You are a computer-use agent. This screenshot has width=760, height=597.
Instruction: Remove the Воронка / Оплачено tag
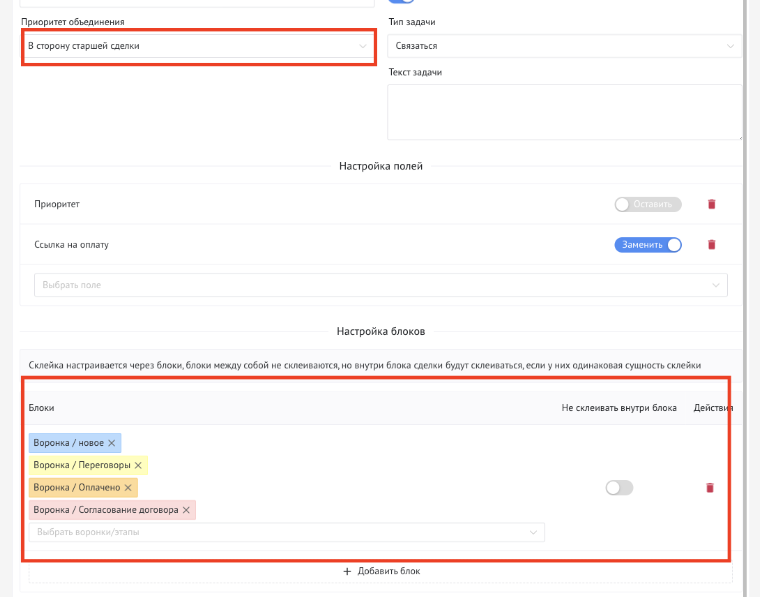coord(129,488)
